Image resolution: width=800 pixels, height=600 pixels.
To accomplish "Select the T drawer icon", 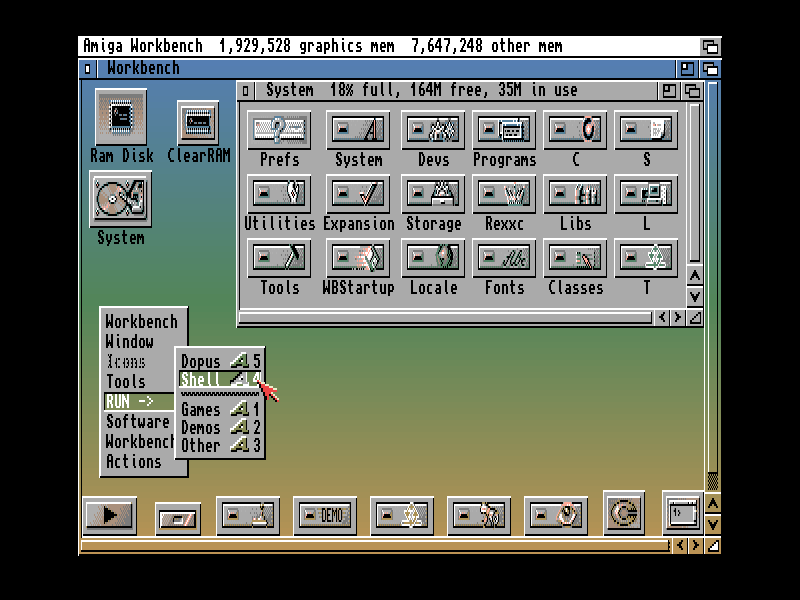I will click(646, 258).
